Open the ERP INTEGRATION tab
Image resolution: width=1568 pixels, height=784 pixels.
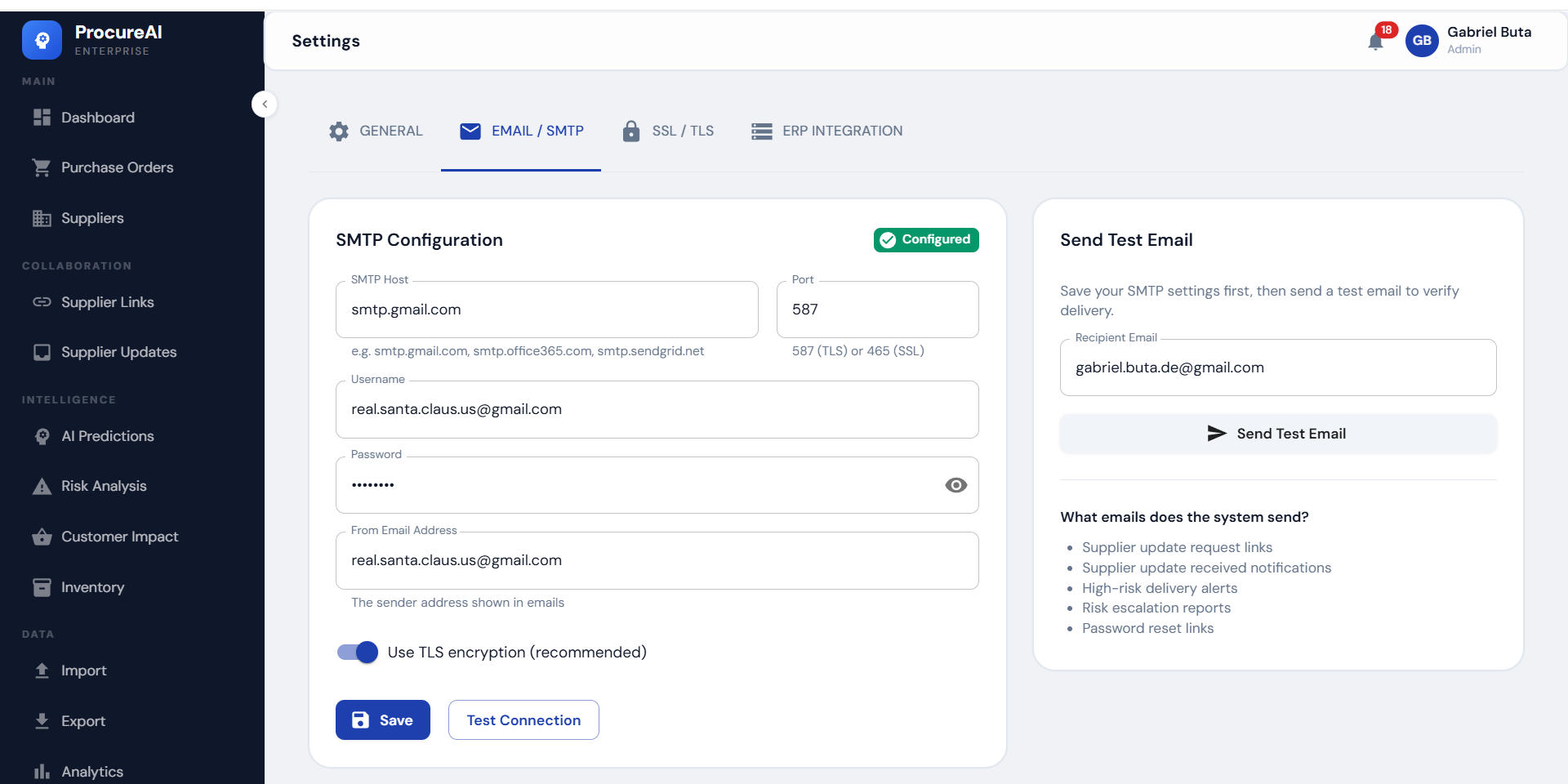pos(842,131)
